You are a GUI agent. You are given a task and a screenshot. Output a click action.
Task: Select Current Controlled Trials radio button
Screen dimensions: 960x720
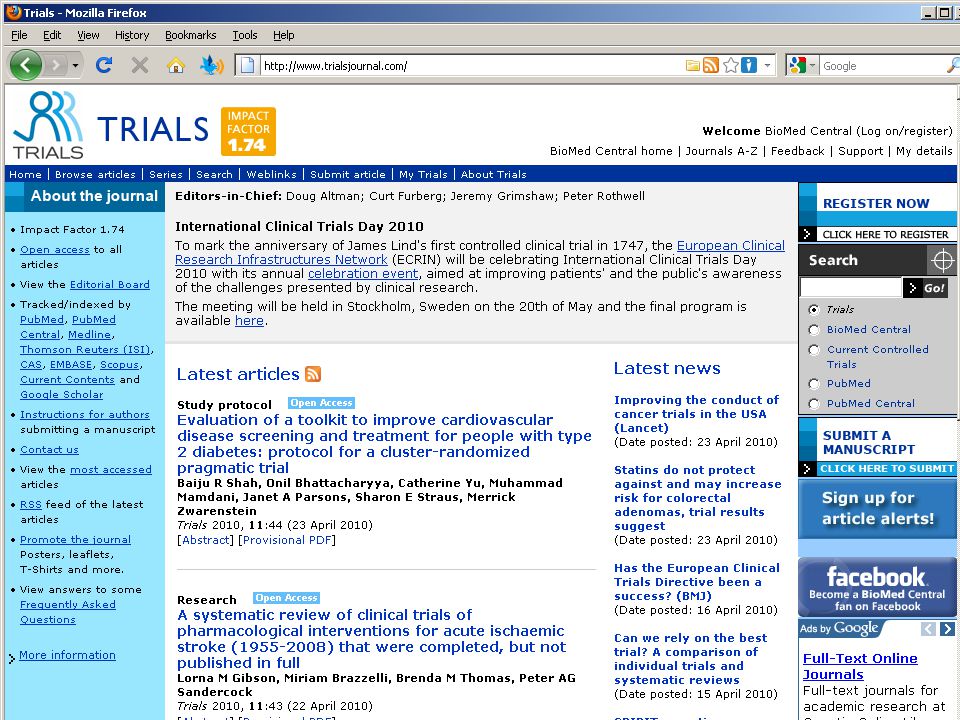814,350
